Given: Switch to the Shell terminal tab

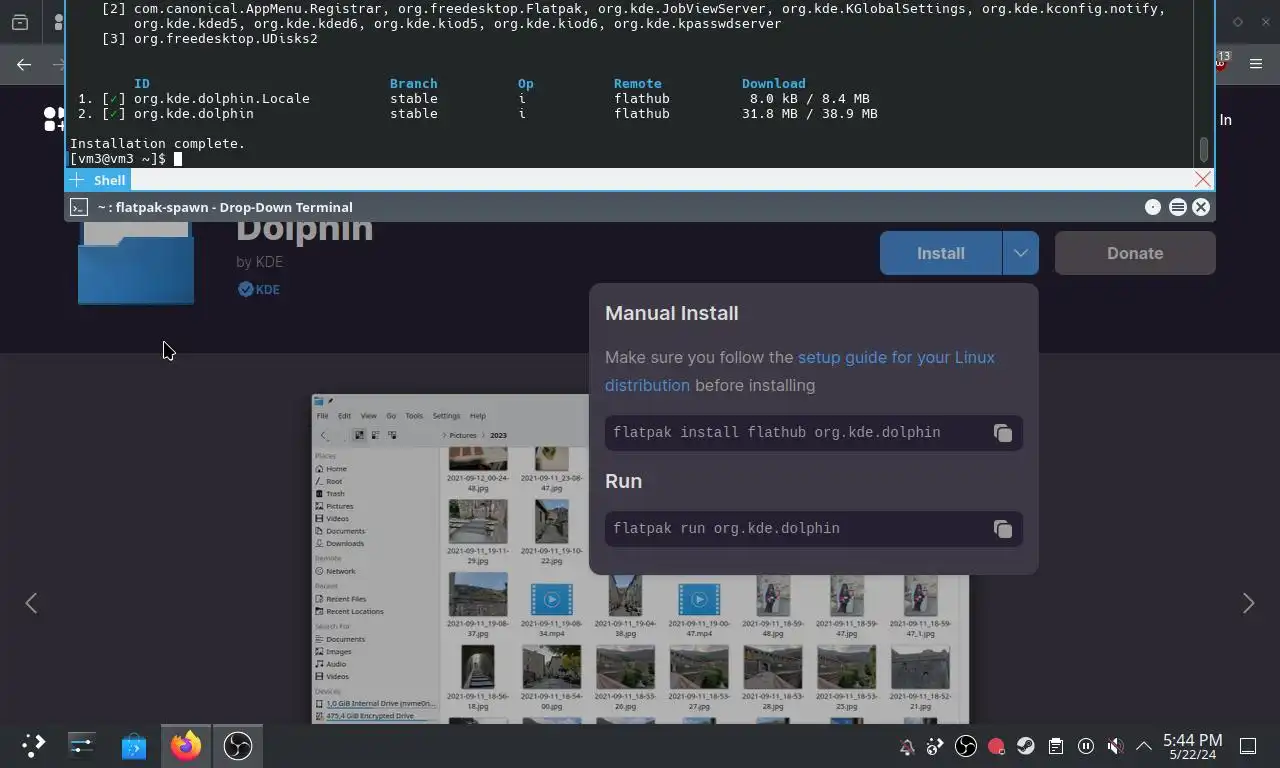Looking at the screenshot, I should coord(109,180).
